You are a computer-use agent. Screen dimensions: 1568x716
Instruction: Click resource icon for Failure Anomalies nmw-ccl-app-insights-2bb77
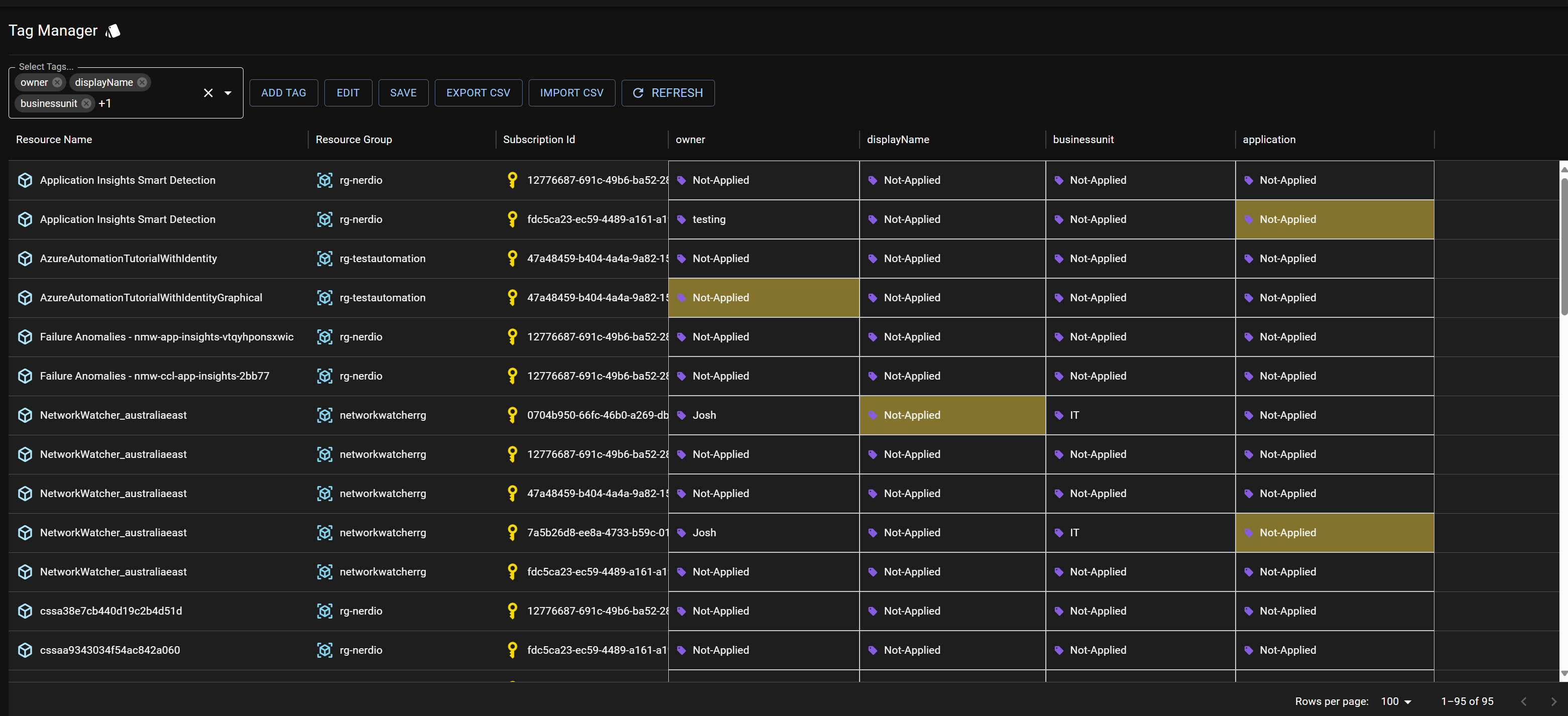tap(25, 376)
